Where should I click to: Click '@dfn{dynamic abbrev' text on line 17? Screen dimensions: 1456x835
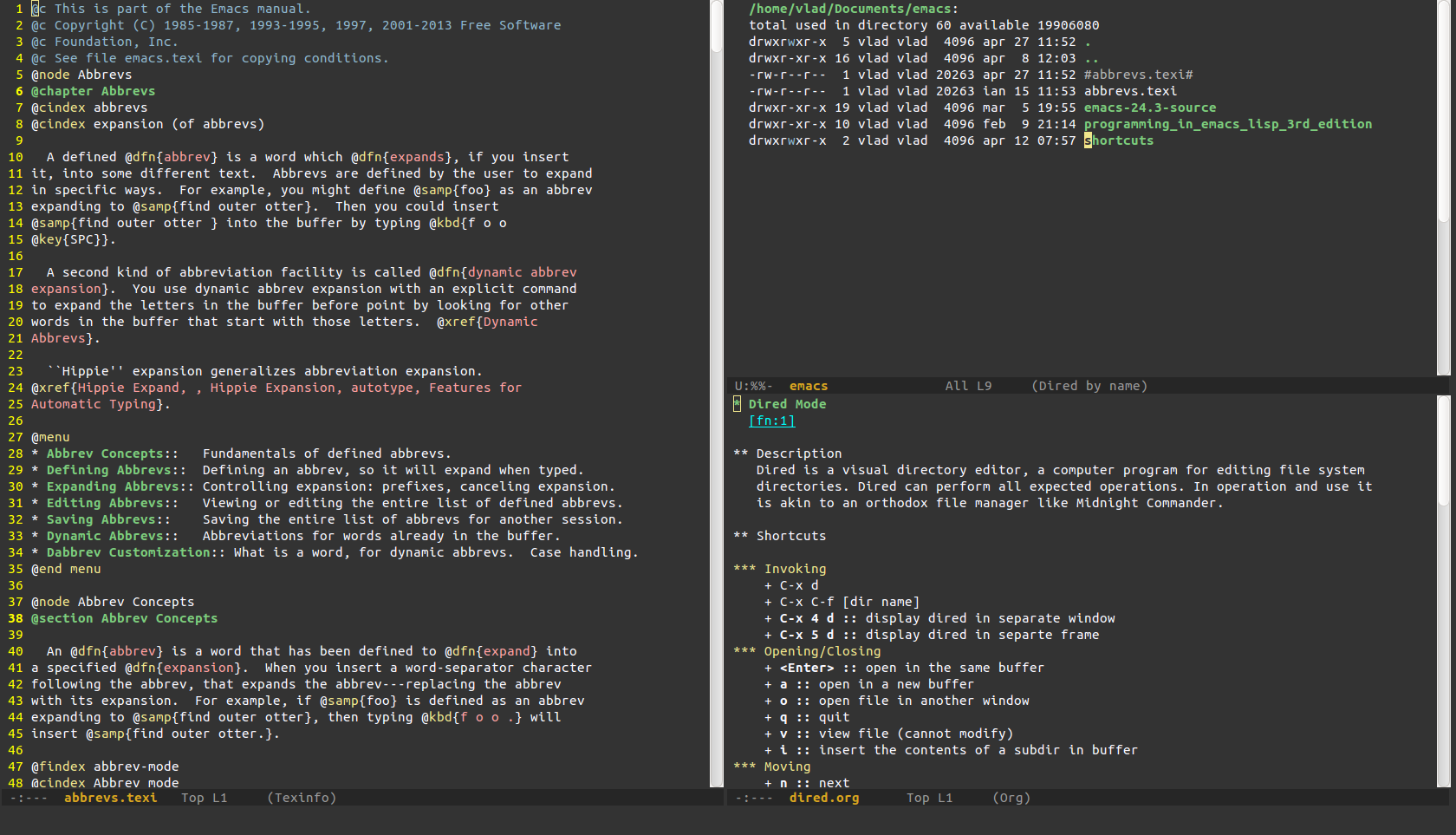pyautogui.click(x=503, y=272)
